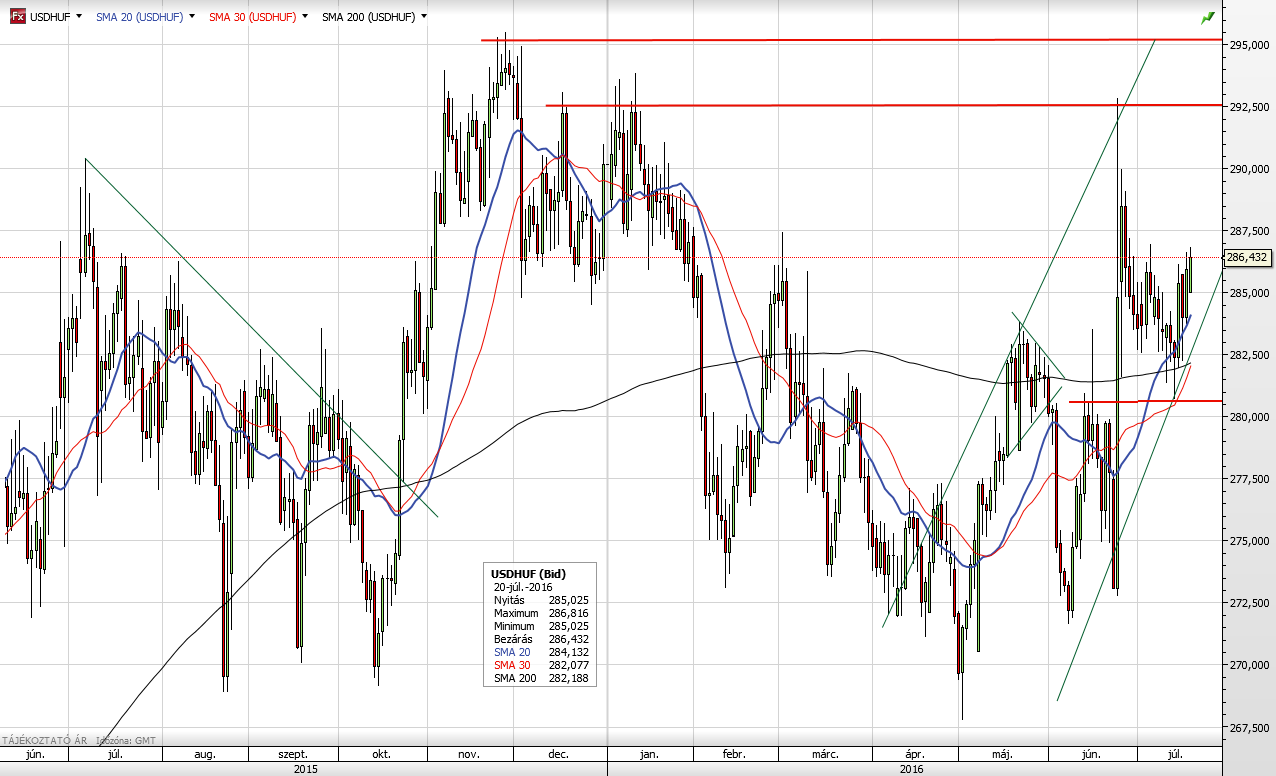Click the 285,000 price axis label
Screen dimensions: 1276x776
click(1248, 294)
